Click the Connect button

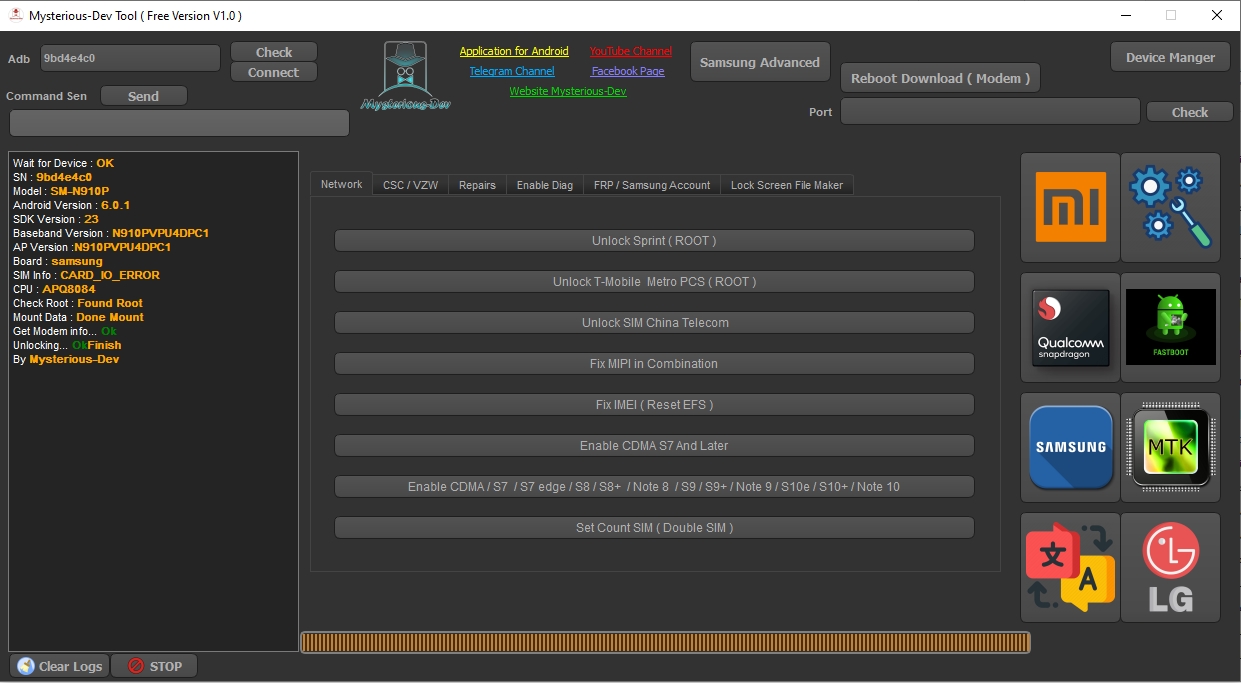[x=274, y=72]
